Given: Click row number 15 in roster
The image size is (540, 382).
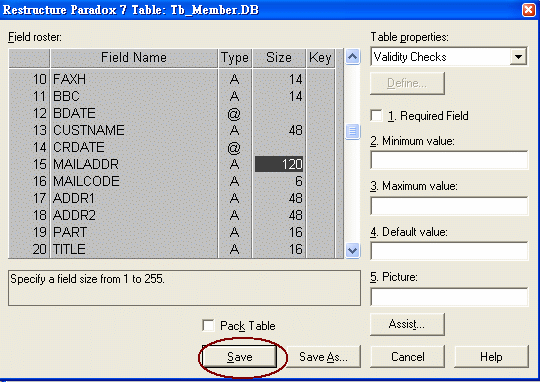Looking at the screenshot, I should pyautogui.click(x=29, y=164).
